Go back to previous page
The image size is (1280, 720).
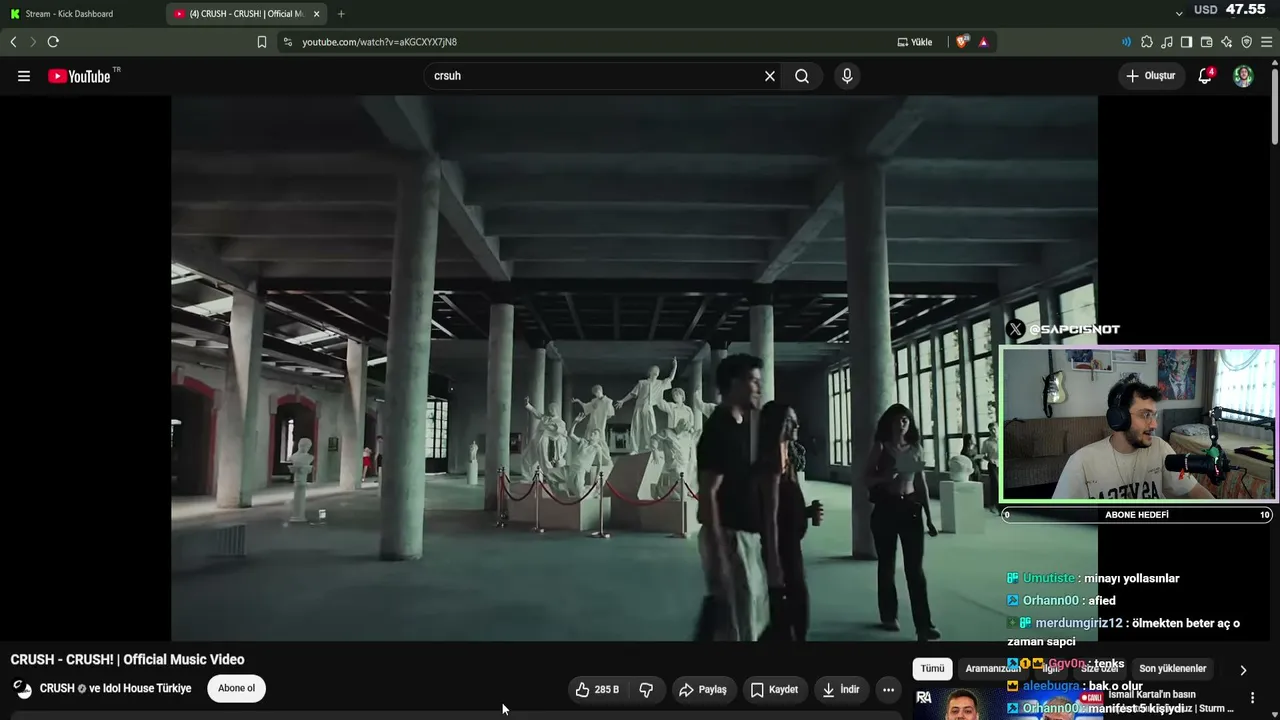click(13, 42)
